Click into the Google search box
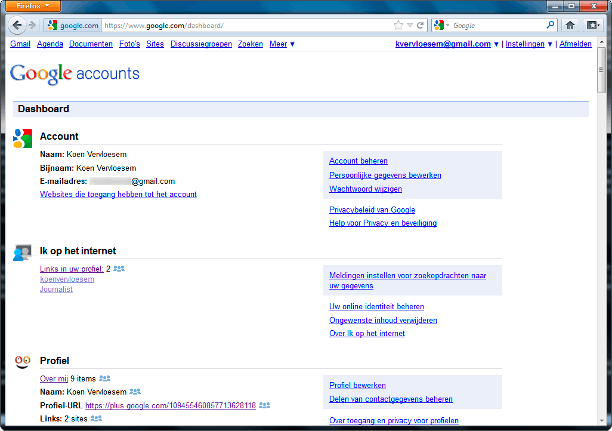 [498, 25]
